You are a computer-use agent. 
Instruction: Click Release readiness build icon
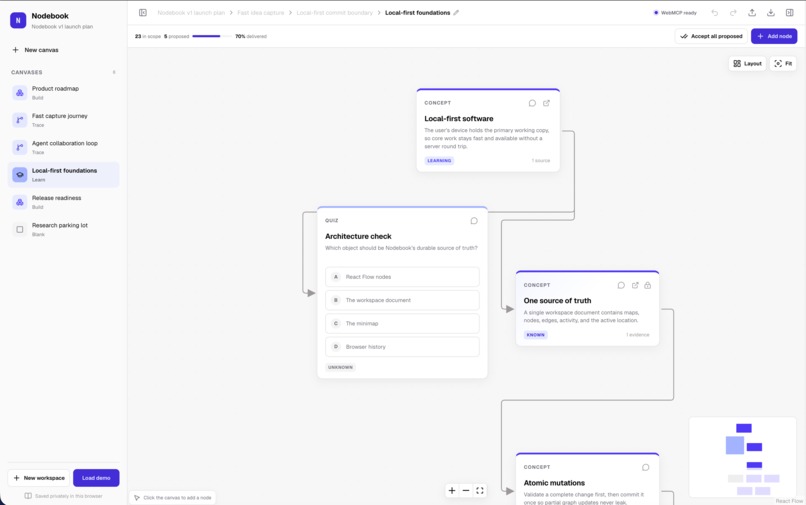(x=20, y=202)
